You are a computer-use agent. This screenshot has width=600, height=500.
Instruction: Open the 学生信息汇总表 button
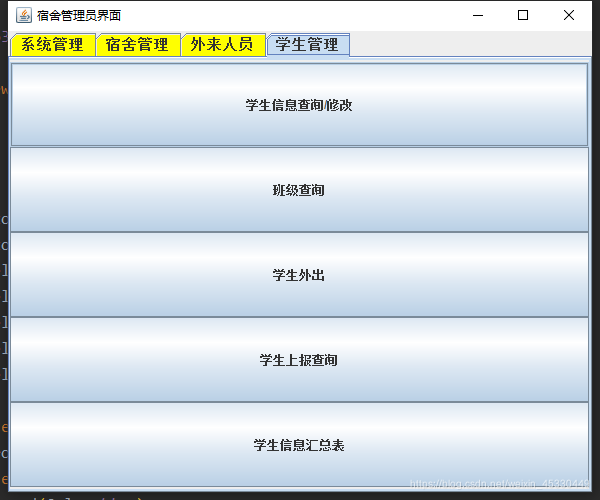299,445
